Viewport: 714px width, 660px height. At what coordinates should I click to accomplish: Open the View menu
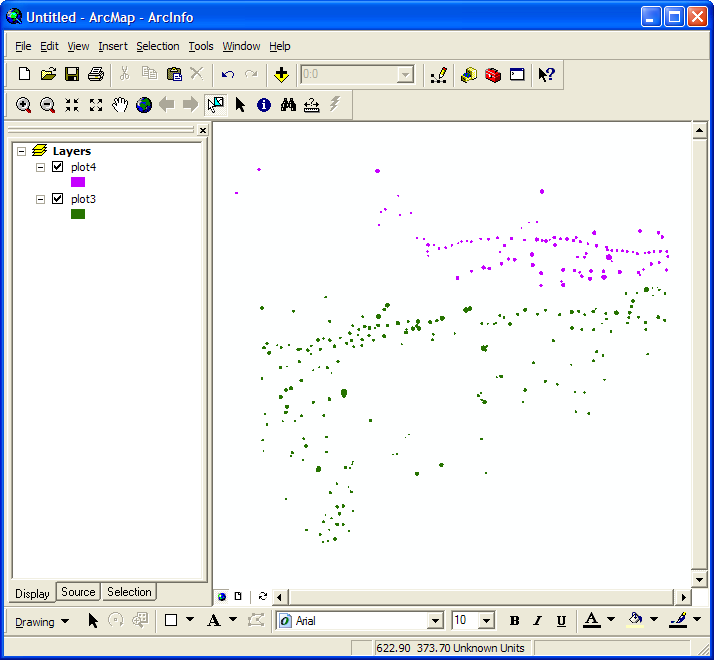tap(78, 46)
